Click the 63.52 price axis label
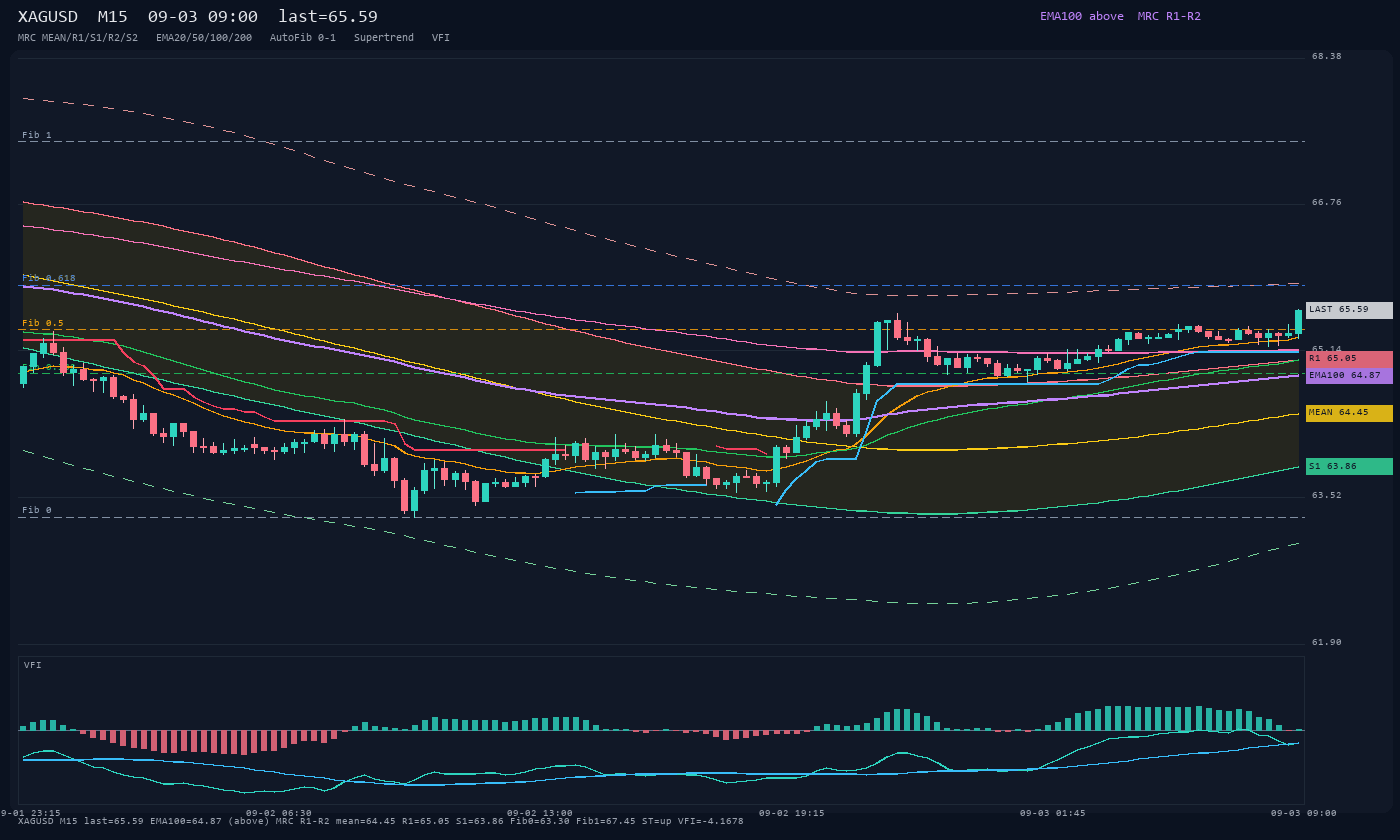The image size is (1400, 840). (1327, 495)
